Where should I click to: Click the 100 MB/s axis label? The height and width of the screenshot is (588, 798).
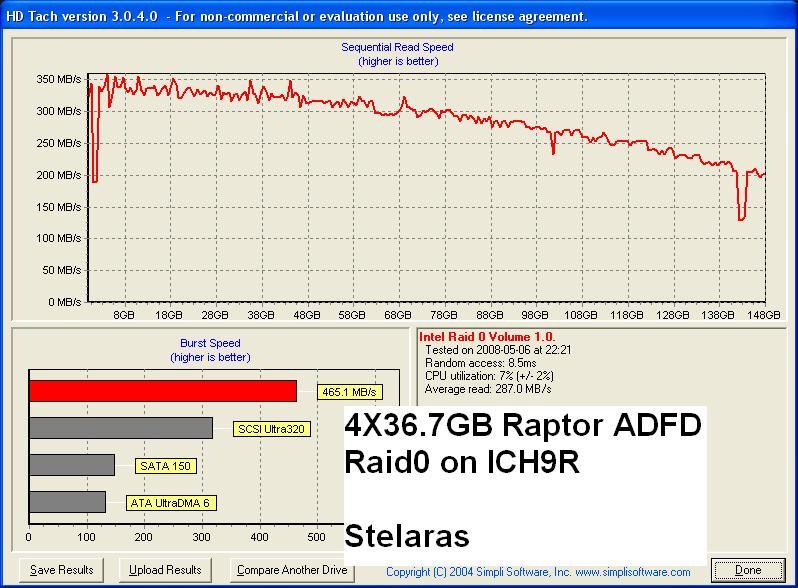(59, 238)
